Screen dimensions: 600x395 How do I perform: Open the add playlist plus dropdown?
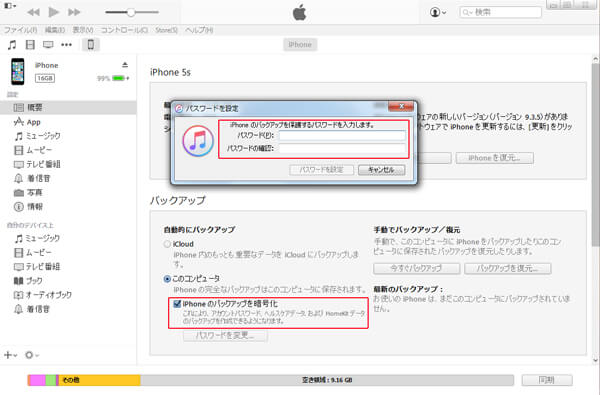coord(10,355)
